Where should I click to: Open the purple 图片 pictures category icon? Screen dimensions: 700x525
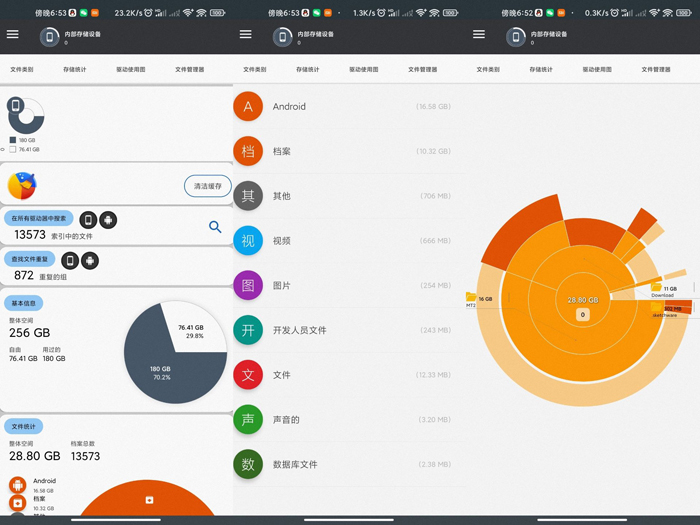pyautogui.click(x=248, y=285)
